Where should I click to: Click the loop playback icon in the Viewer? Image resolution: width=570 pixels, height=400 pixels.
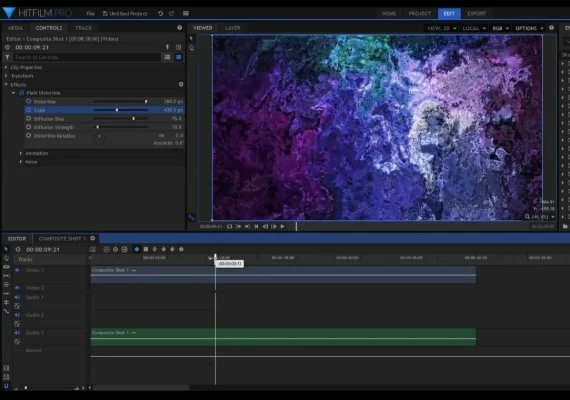[x=229, y=226]
